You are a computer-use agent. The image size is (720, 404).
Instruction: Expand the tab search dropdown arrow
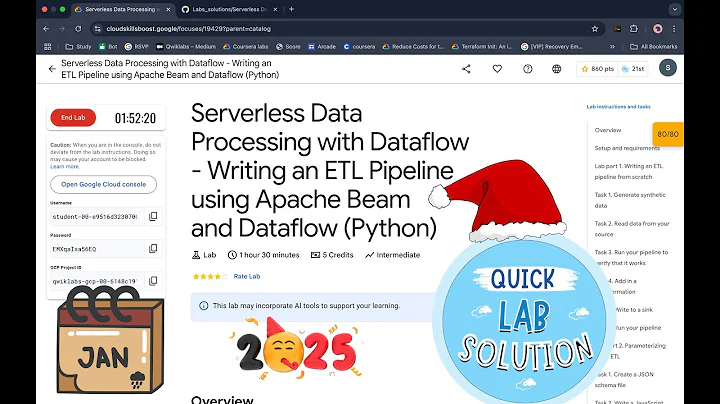674,9
